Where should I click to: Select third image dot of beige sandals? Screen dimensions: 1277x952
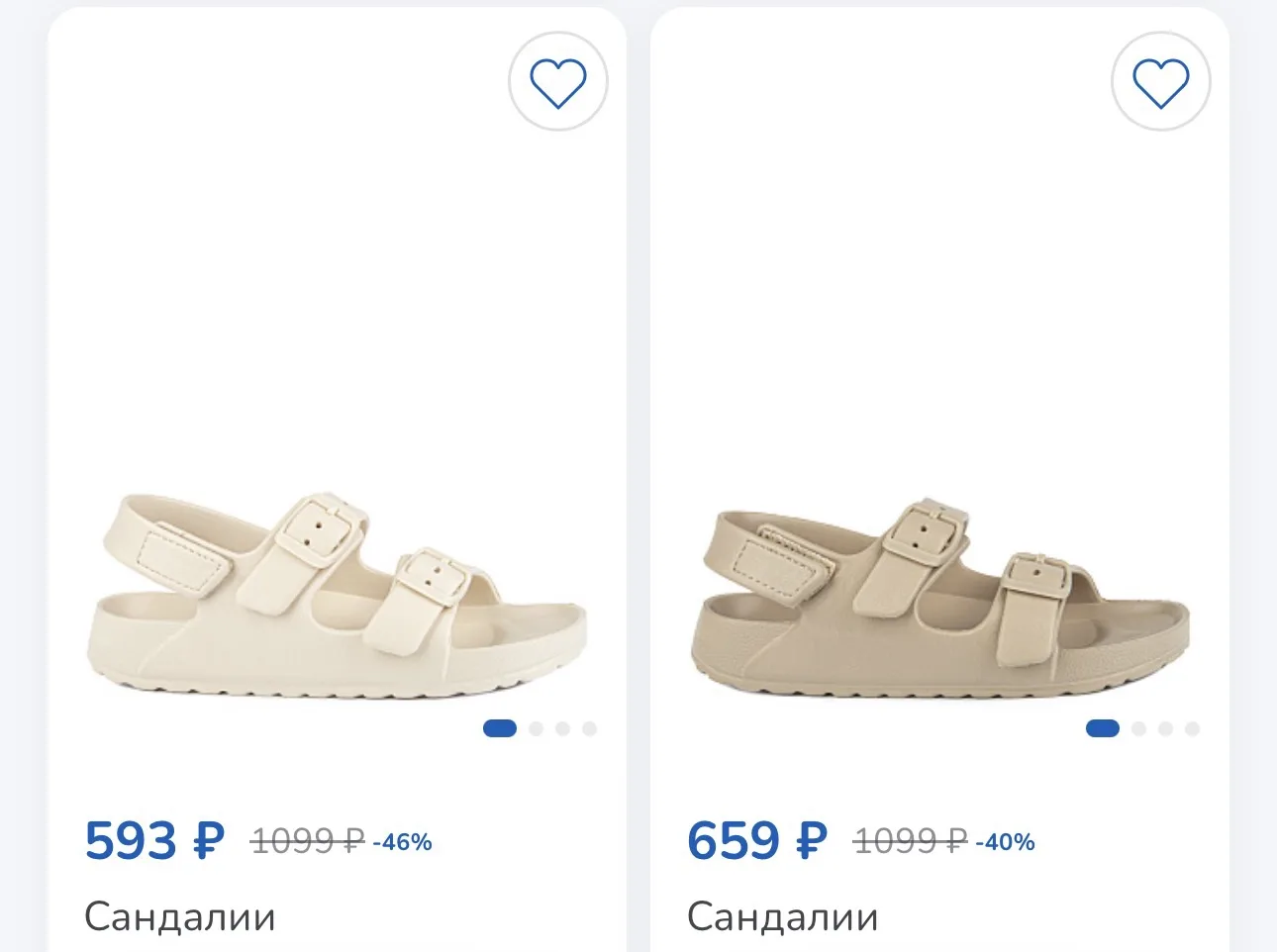[x=1165, y=729]
